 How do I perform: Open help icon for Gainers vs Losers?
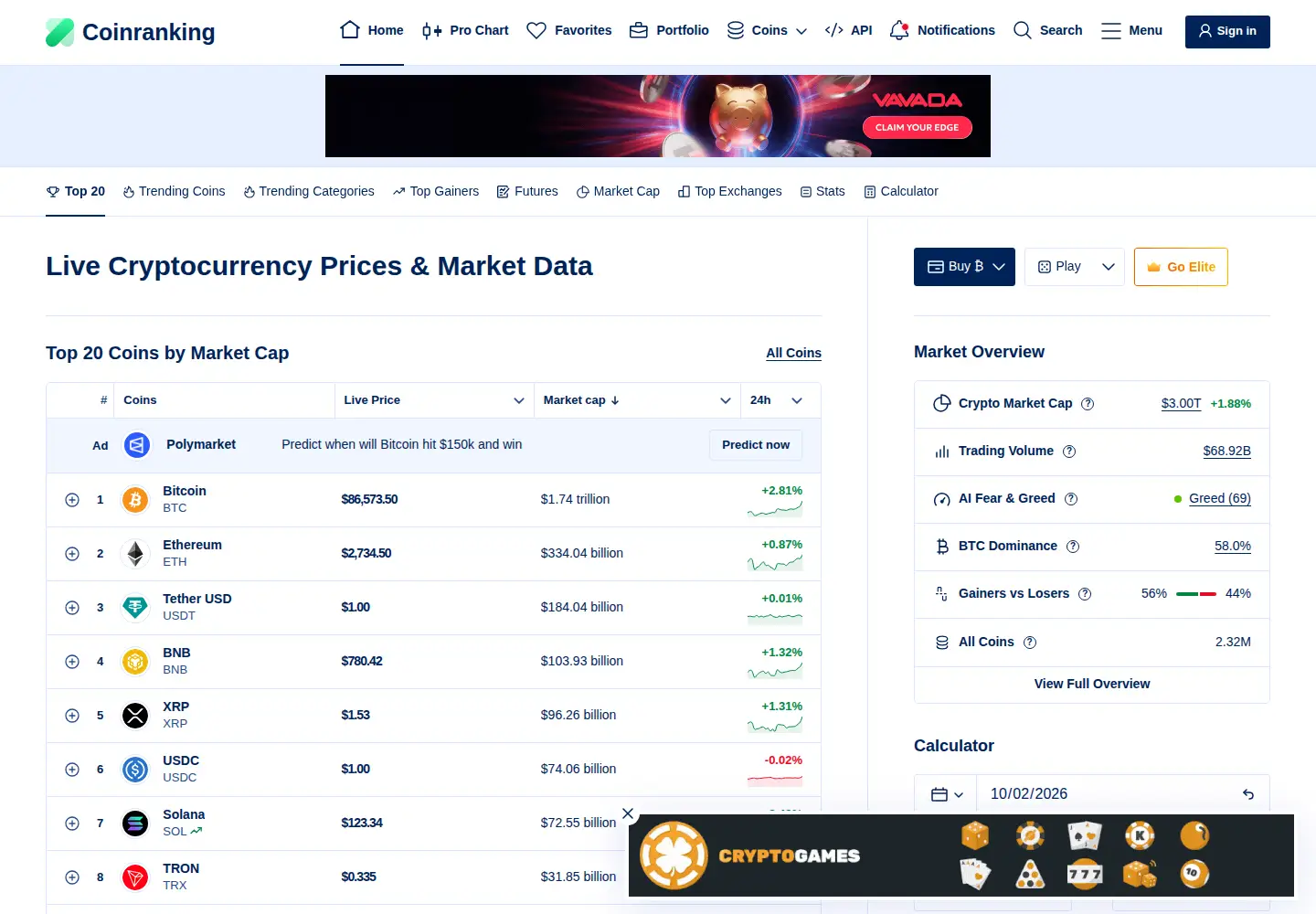[1085, 594]
